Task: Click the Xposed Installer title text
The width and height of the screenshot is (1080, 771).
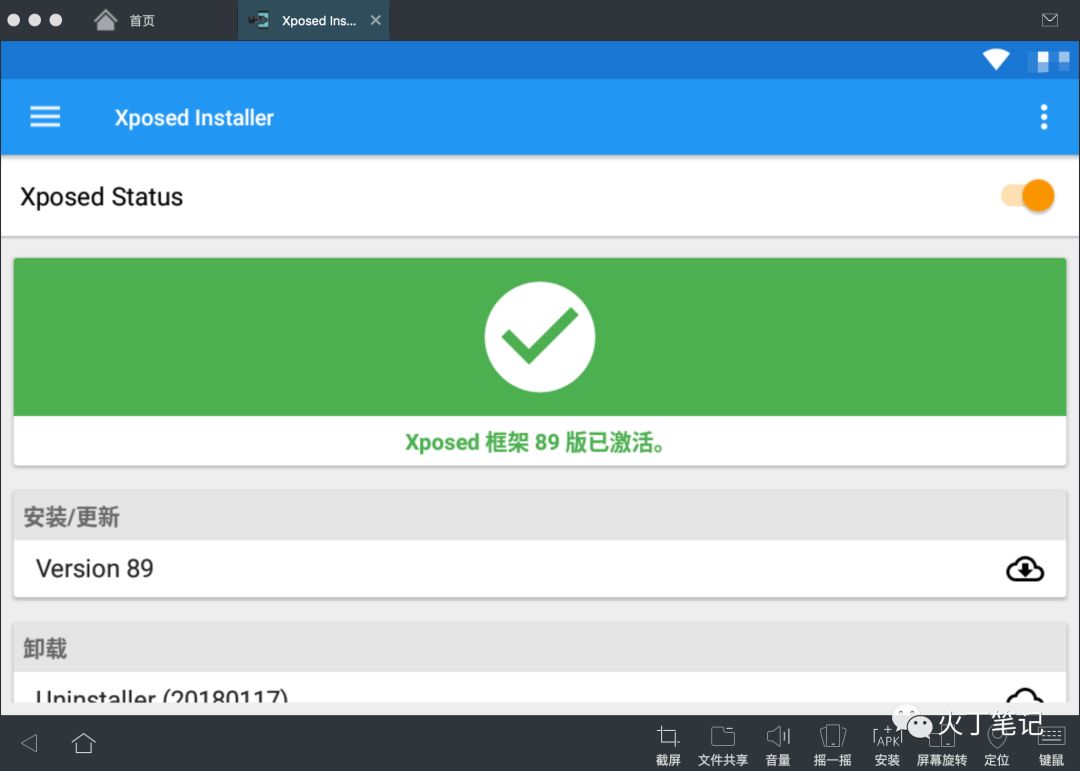Action: point(194,118)
